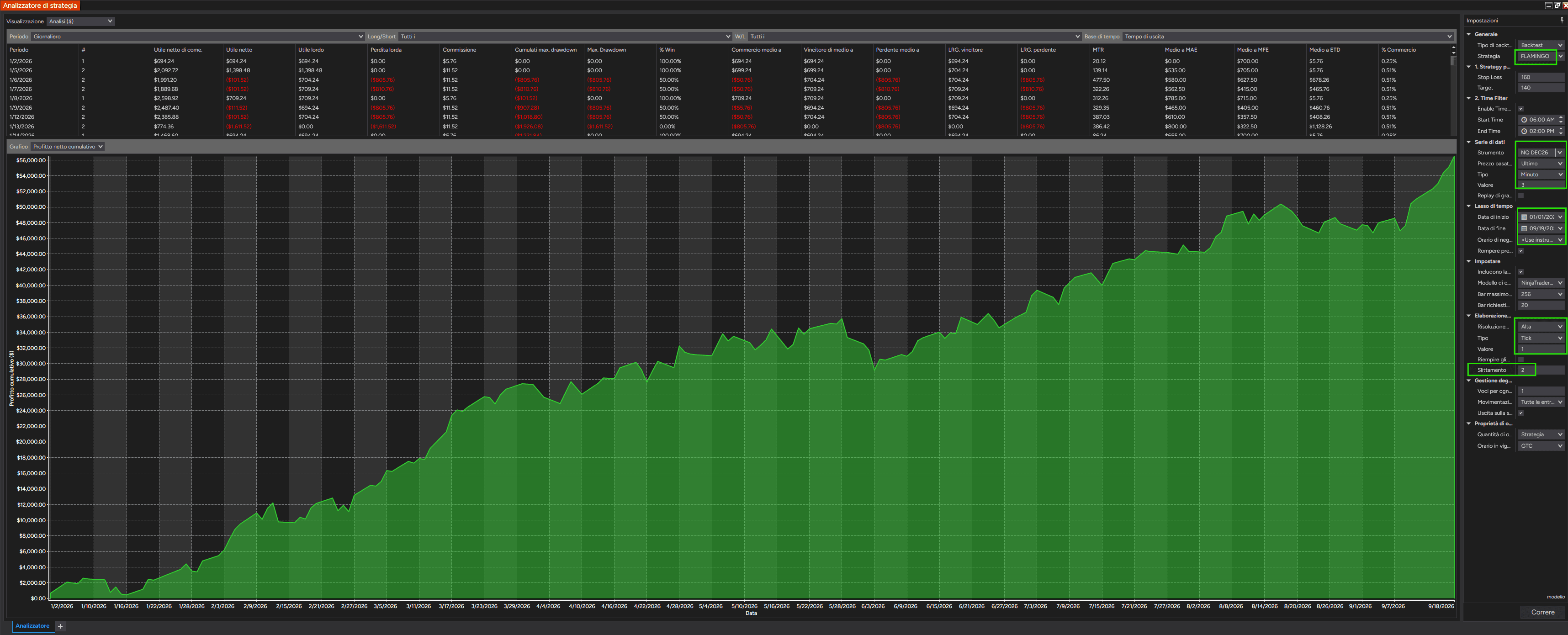Click the Bar richiesti value field
The width and height of the screenshot is (1568, 635).
pos(1541,305)
